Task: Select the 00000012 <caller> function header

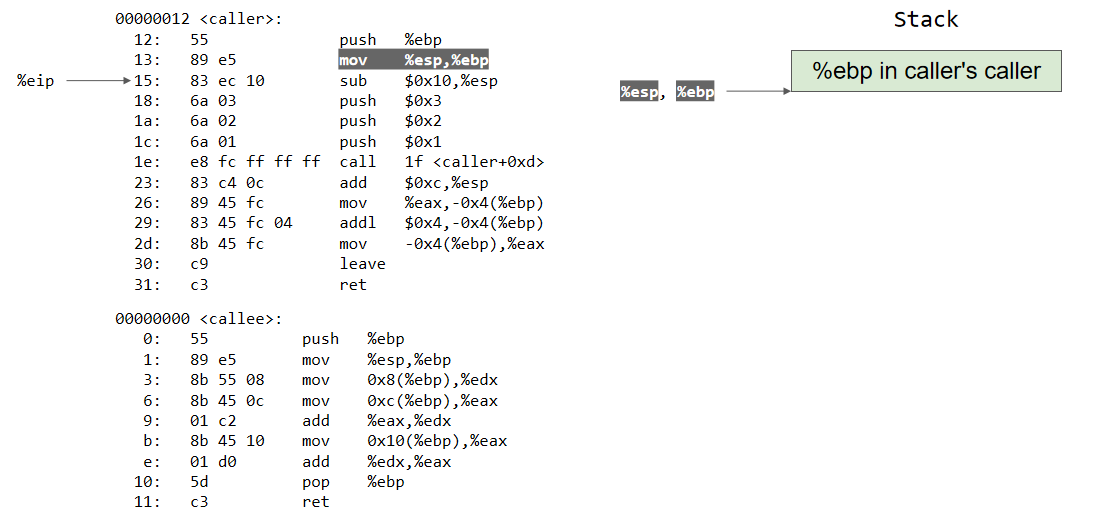Action: tap(198, 19)
